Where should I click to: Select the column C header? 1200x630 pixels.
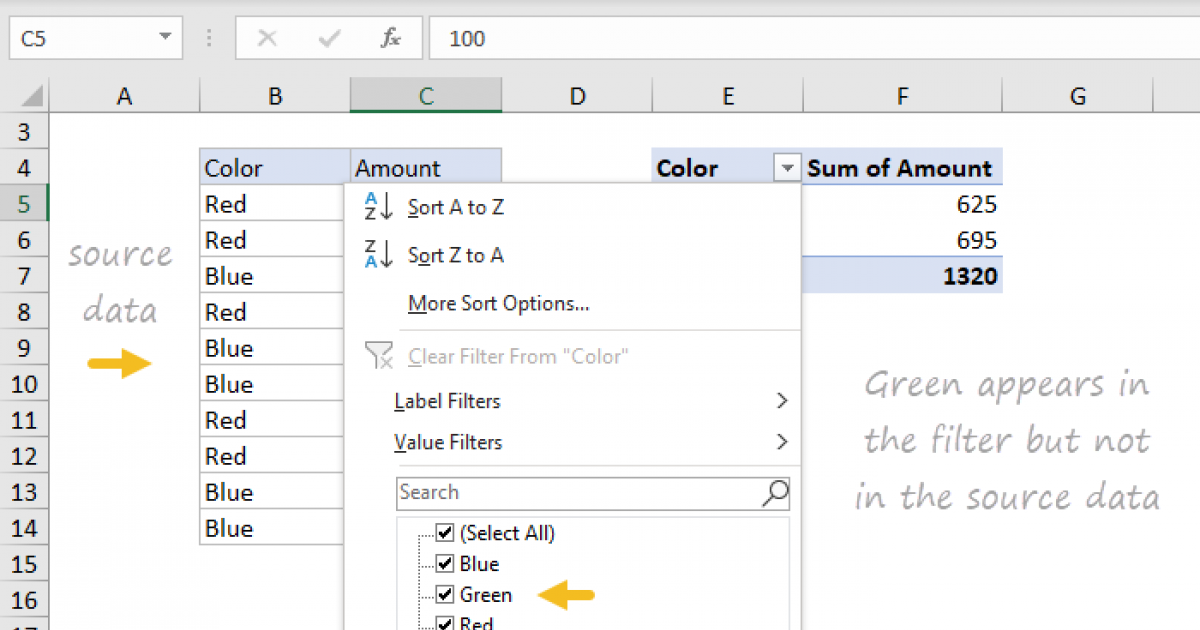pyautogui.click(x=425, y=95)
